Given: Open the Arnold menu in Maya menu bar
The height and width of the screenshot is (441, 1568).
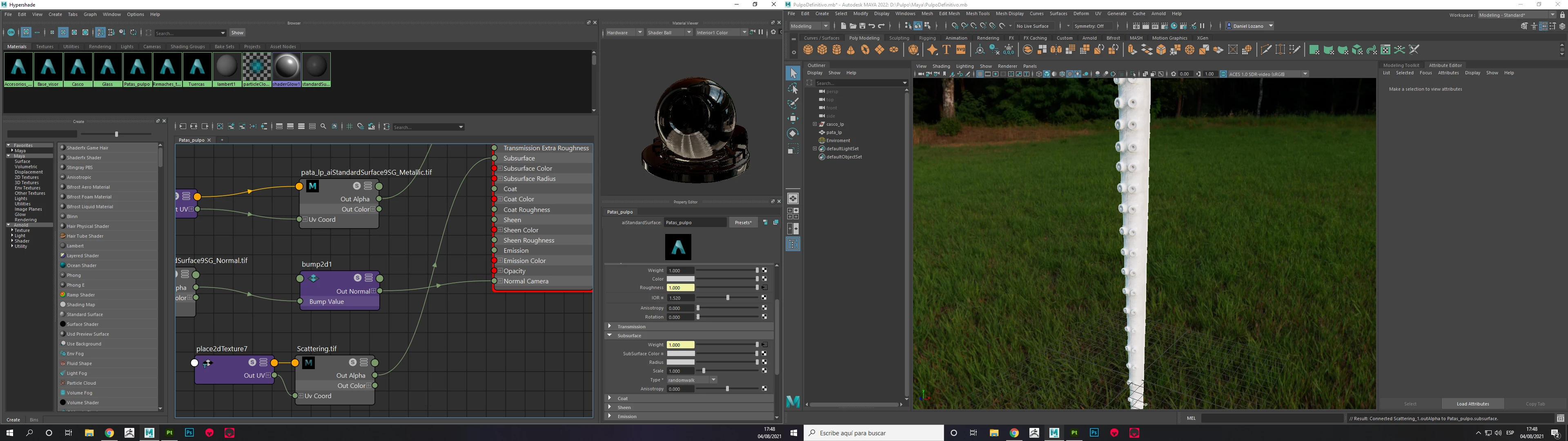Looking at the screenshot, I should 1158,13.
